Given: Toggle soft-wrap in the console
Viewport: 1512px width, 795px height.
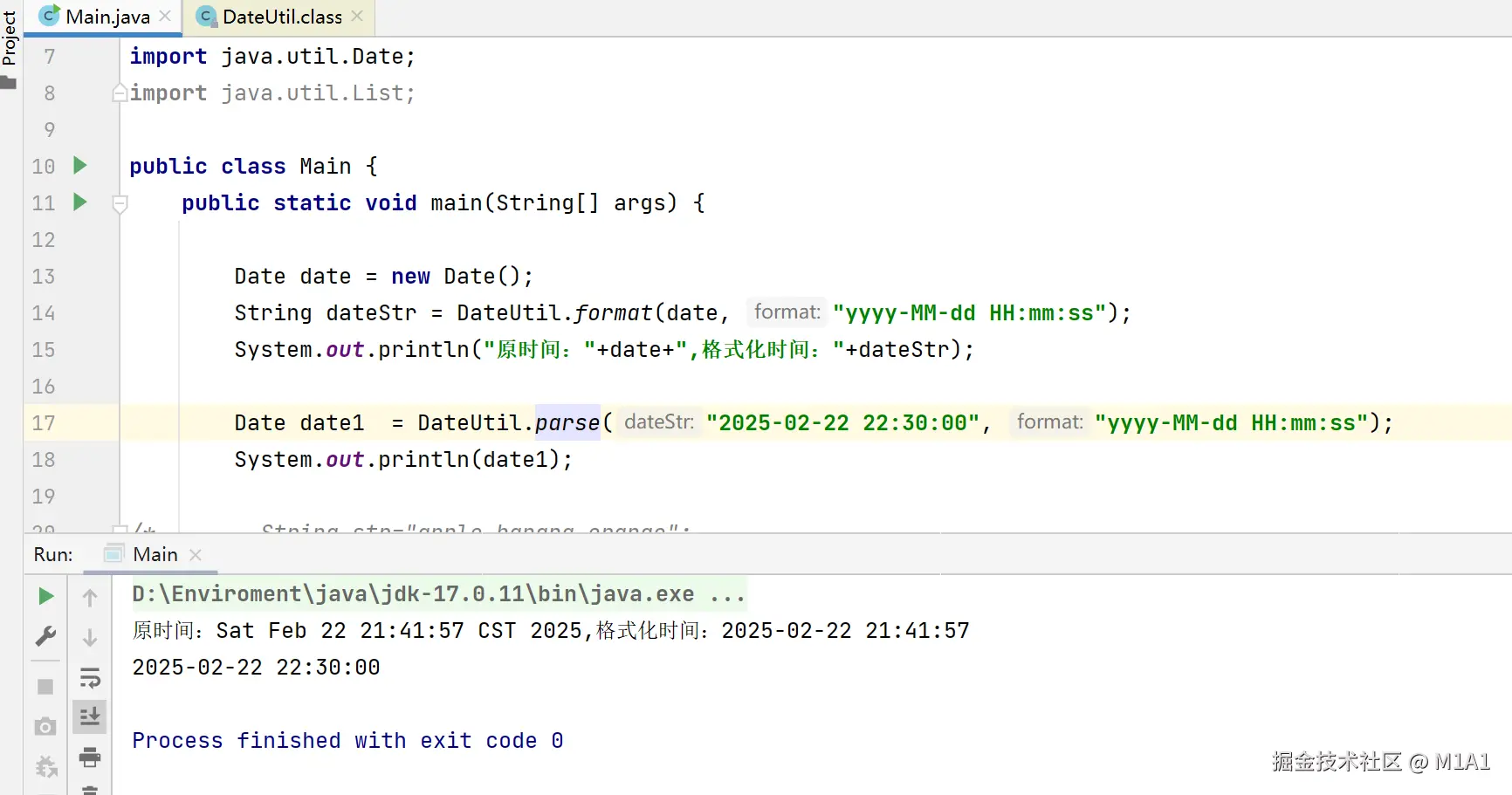Looking at the screenshot, I should (x=90, y=678).
